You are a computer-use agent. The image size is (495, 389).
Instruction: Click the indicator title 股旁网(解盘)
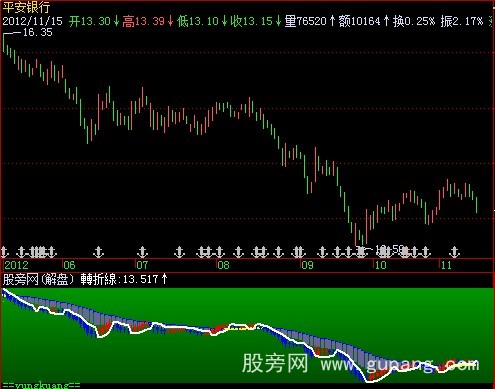[38, 279]
